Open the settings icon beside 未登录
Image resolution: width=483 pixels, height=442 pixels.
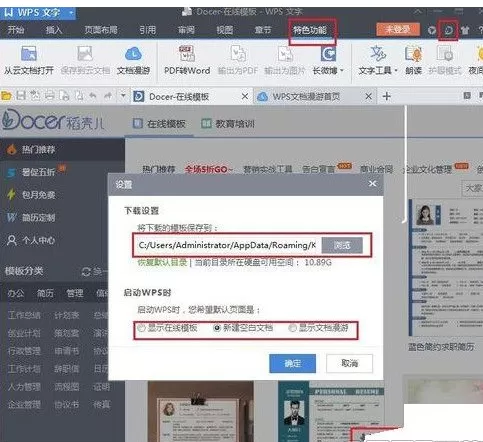[448, 30]
